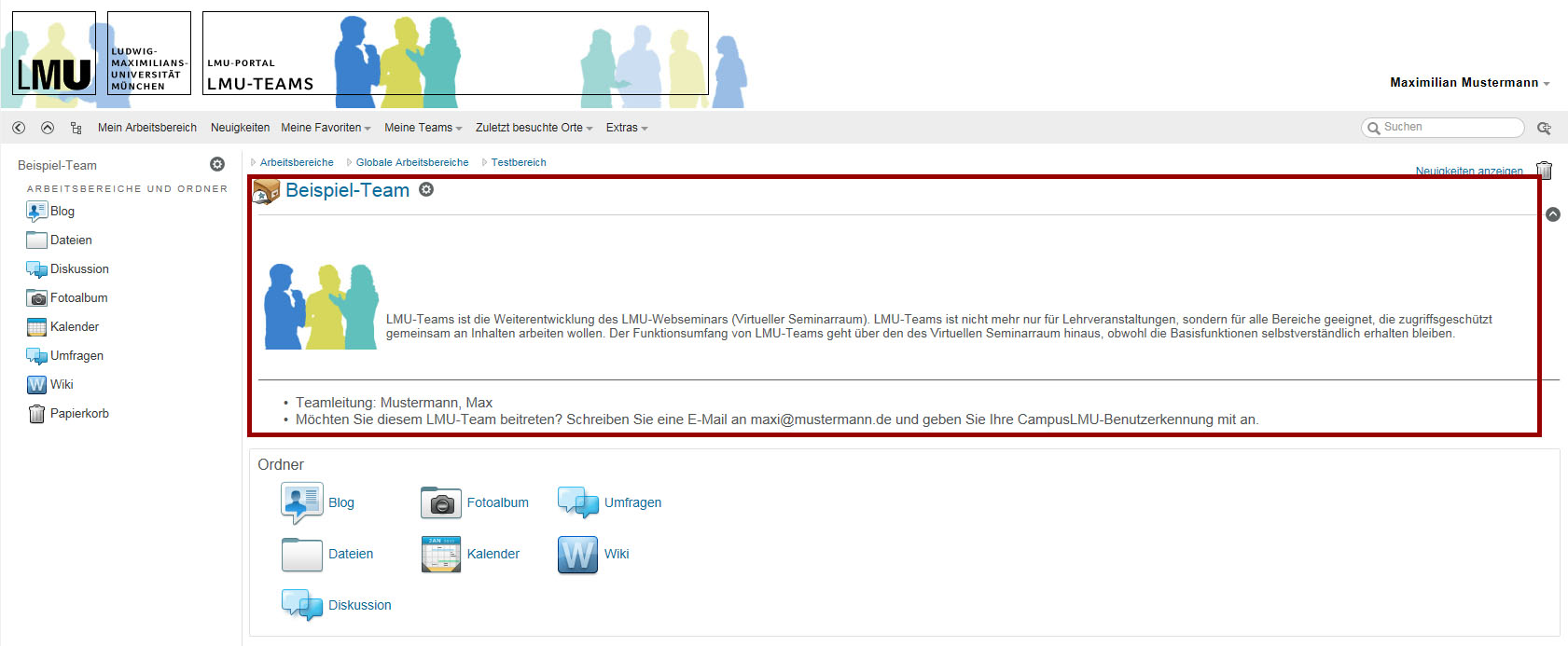Screen dimensions: 1568x646
Task: Expand the Meine Teams dropdown
Action: tap(423, 128)
